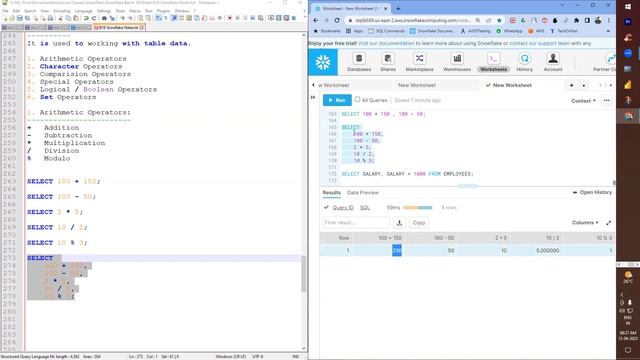The image size is (640, 360).
Task: Click the Print icon in Notepad++ toolbar
Action: (x=50, y=18)
